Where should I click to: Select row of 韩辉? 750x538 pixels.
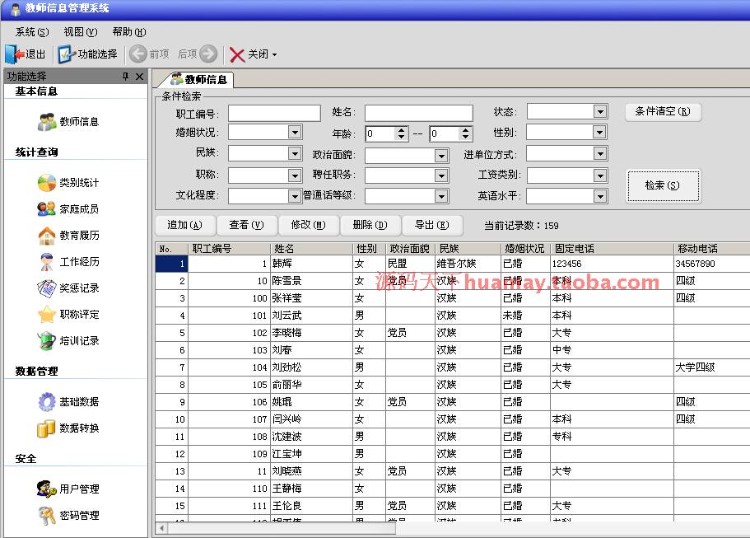[452, 264]
